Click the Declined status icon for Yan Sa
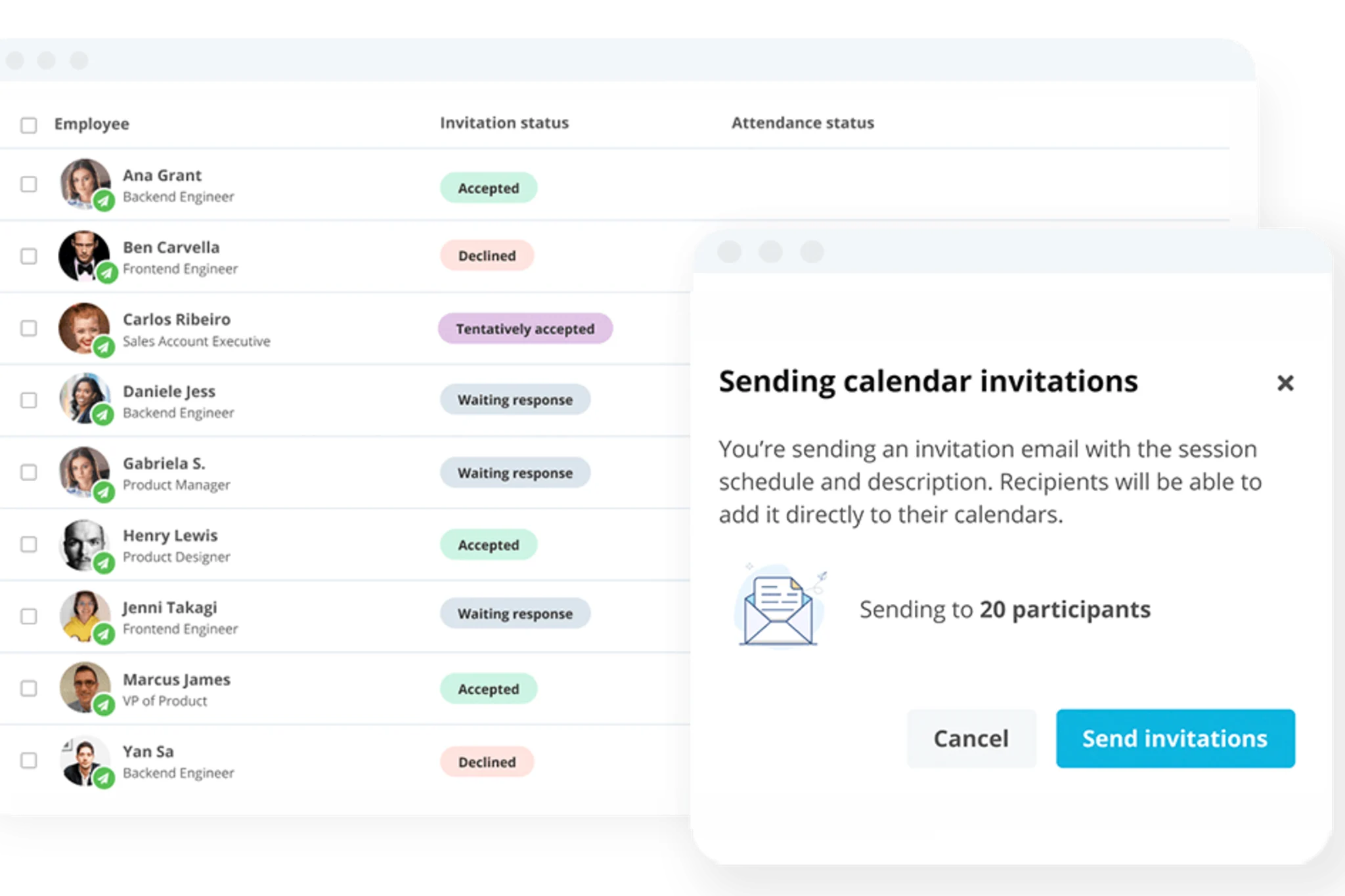Viewport: 1345px width, 896px height. [x=487, y=763]
